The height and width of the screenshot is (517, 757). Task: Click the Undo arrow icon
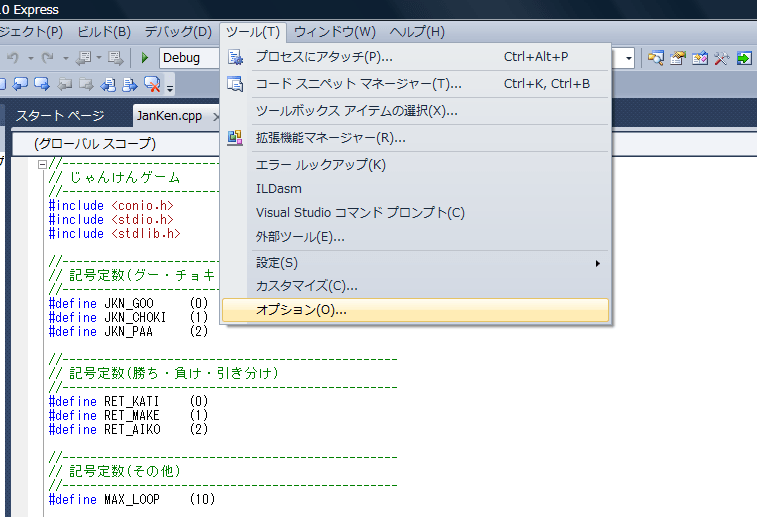point(13,58)
